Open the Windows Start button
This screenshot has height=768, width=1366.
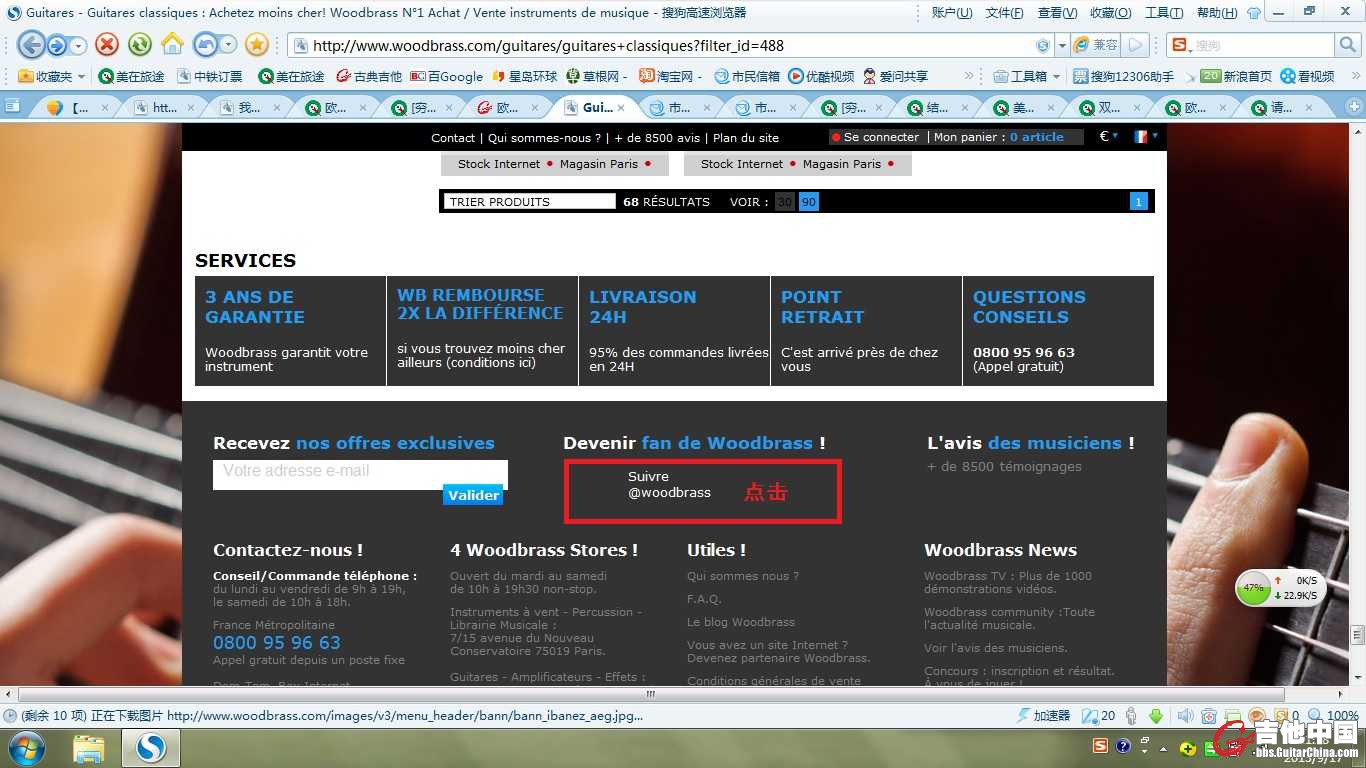point(27,747)
